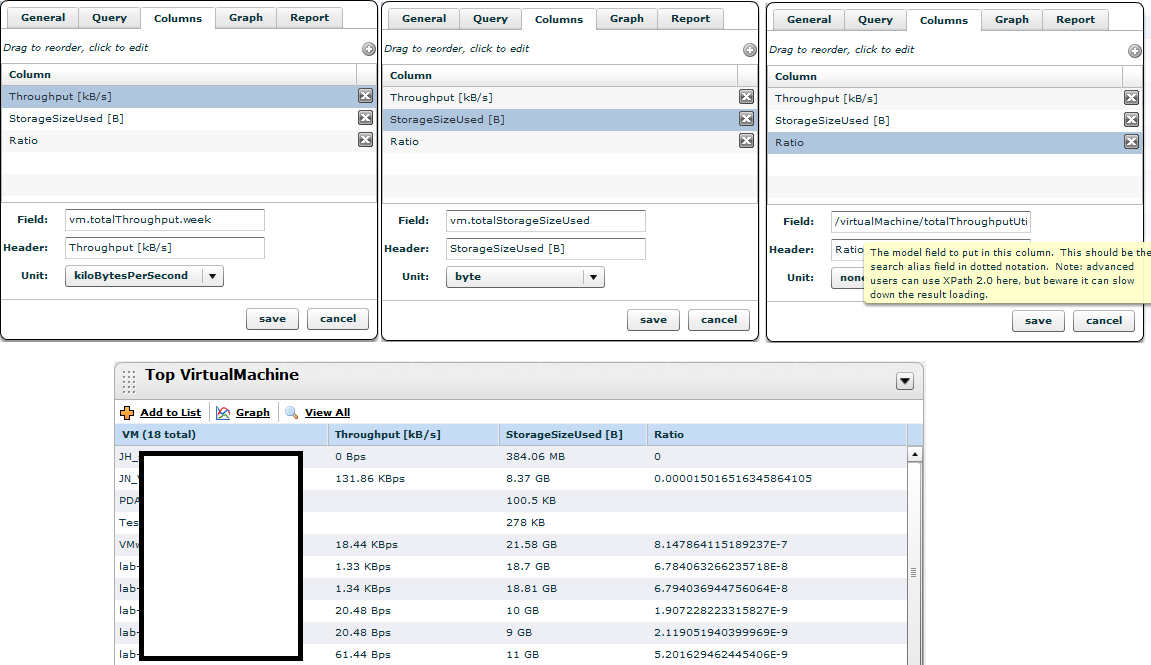This screenshot has width=1151, height=665.
Task: Click add column plus icon in middle panel
Action: pyautogui.click(x=749, y=50)
